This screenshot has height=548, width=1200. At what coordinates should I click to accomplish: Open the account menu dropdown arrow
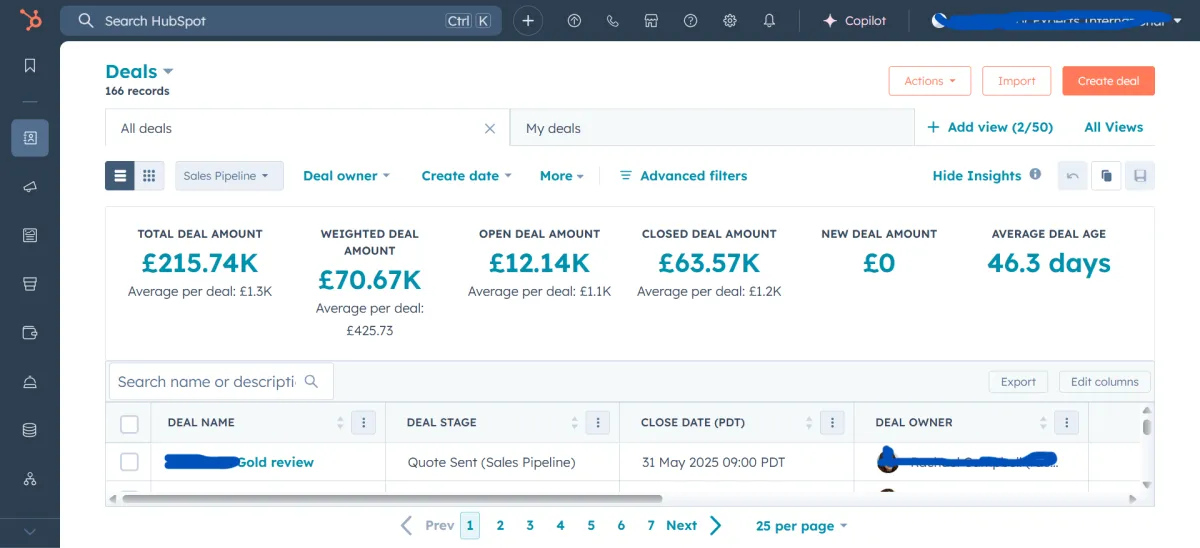(1177, 21)
